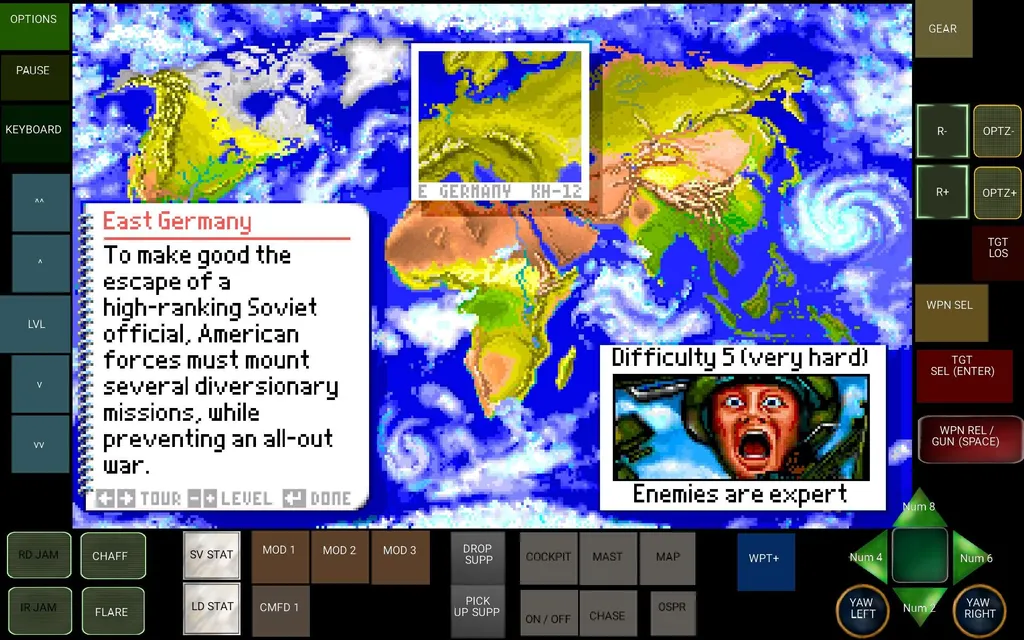Viewport: 1024px width, 640px height.
Task: Click the TOUR label in the briefing footer
Action: (x=160, y=499)
